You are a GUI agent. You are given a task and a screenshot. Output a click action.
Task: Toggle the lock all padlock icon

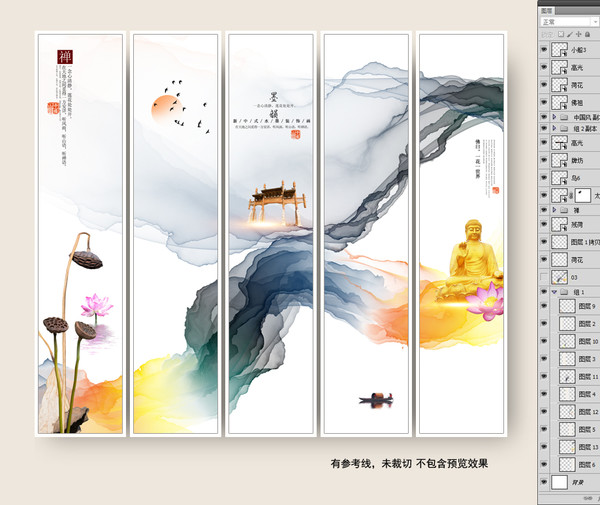point(587,34)
